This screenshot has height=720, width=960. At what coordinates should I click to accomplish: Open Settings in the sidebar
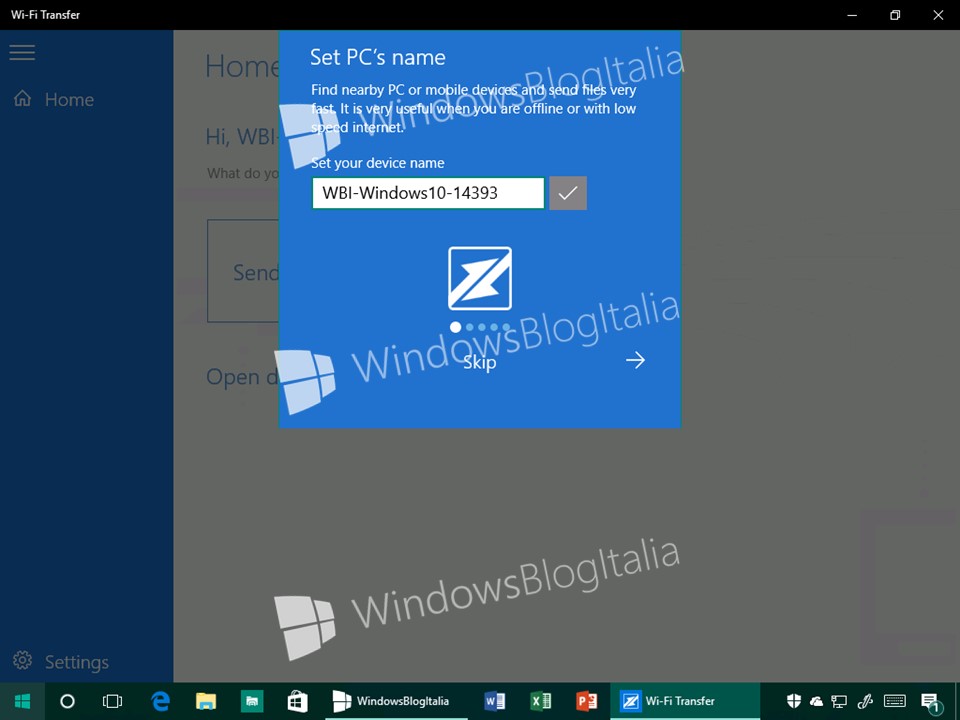coord(61,661)
